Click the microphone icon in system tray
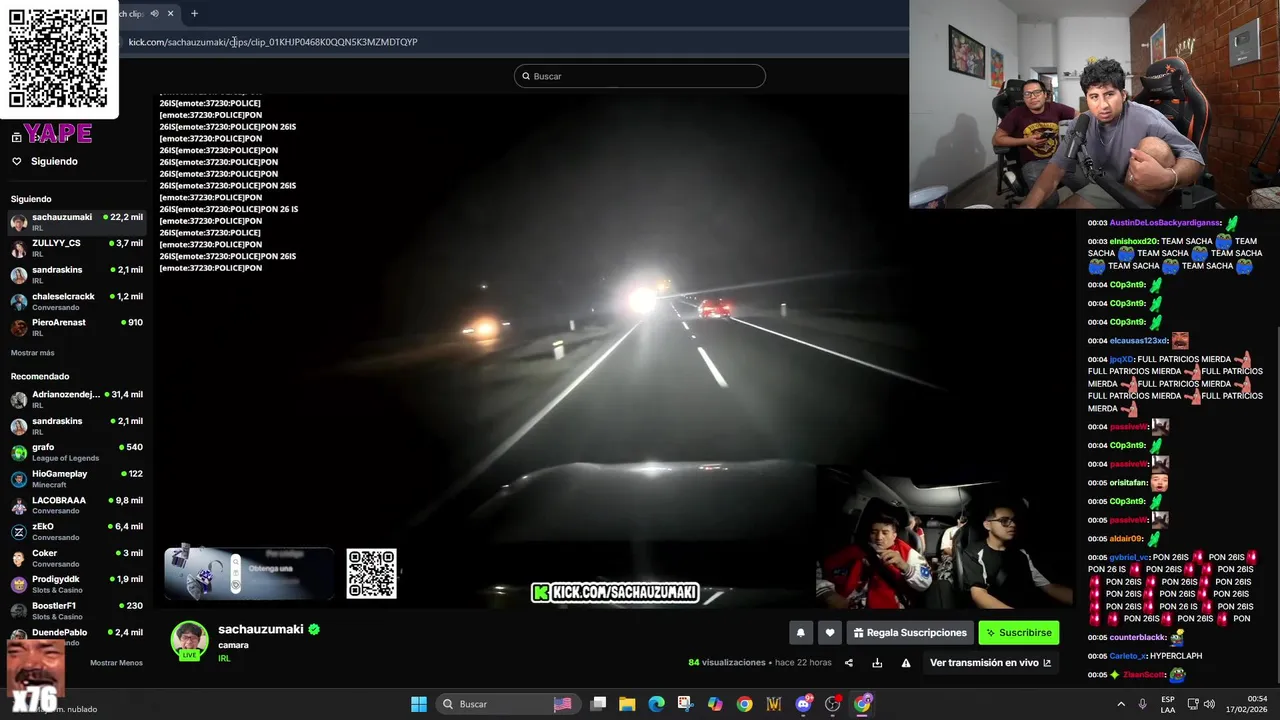The height and width of the screenshot is (720, 1280). tap(1142, 704)
